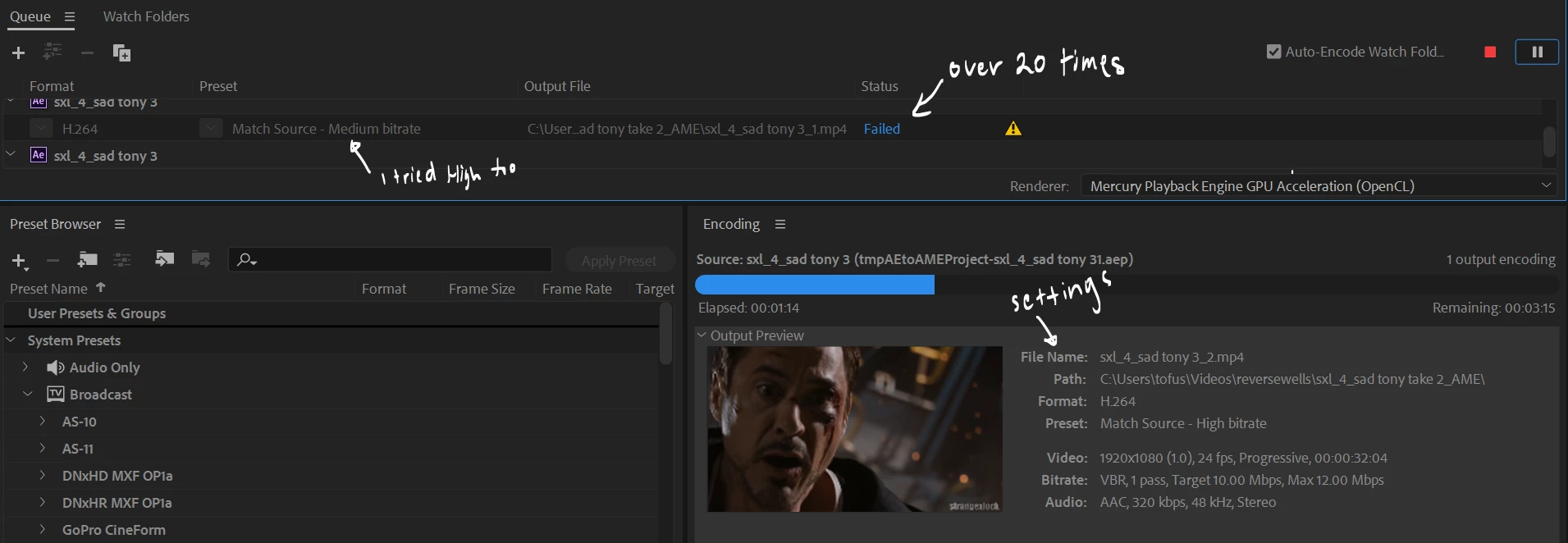Expand the GoPro CineForm presets
Screen dimensions: 1568x543
point(43,529)
